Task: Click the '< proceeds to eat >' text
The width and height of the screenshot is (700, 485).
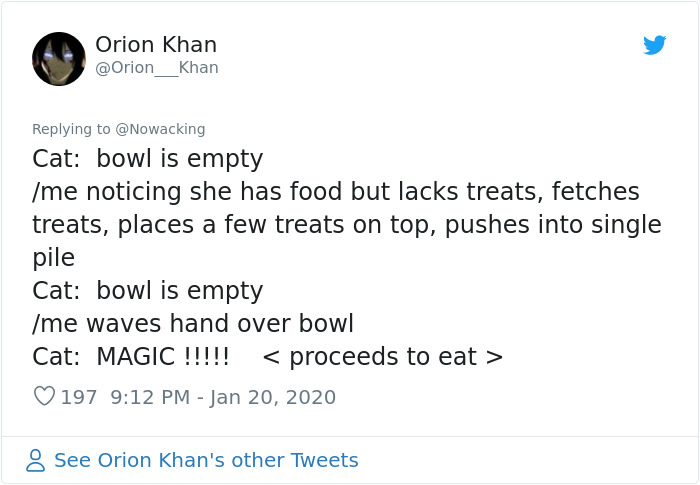Action: (x=382, y=357)
